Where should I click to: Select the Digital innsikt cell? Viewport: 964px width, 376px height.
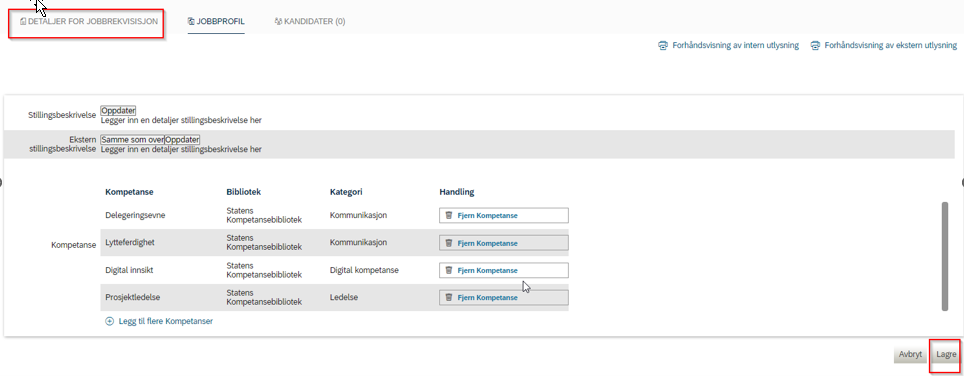(130, 270)
